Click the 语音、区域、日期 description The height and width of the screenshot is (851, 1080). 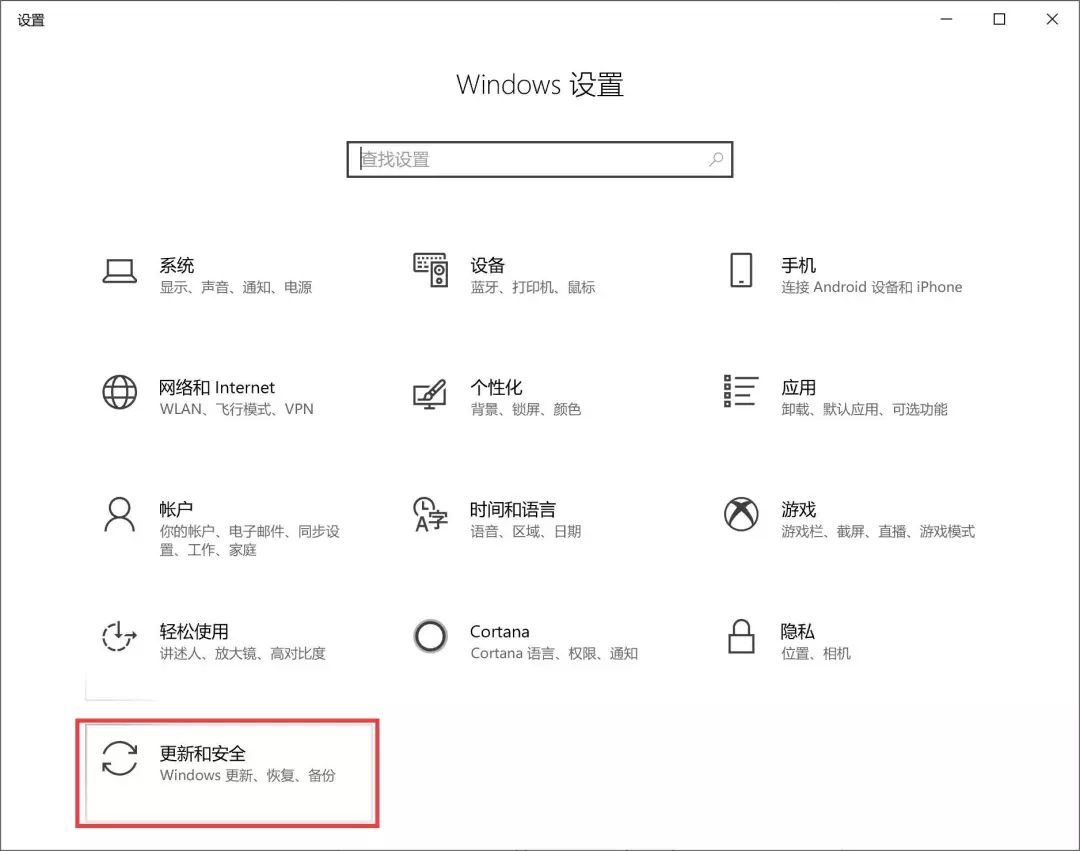[x=526, y=532]
